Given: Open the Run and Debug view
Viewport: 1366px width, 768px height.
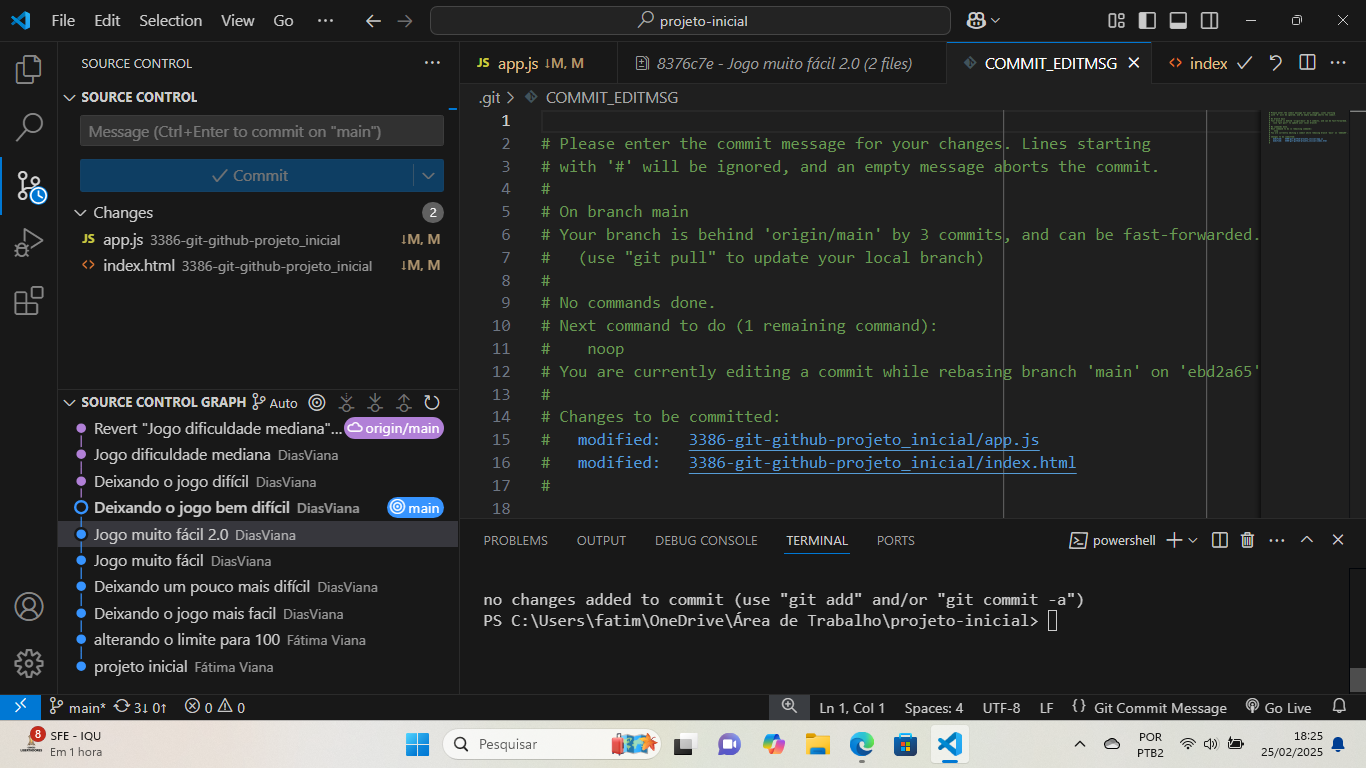Looking at the screenshot, I should click(x=29, y=243).
